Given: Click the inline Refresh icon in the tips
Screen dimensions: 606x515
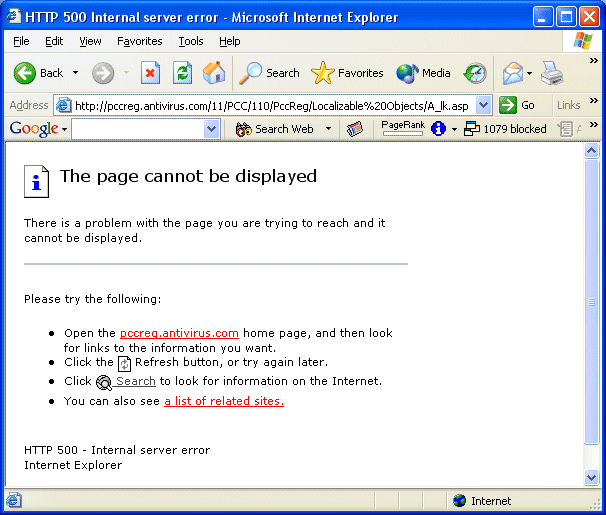Looking at the screenshot, I should [124, 364].
